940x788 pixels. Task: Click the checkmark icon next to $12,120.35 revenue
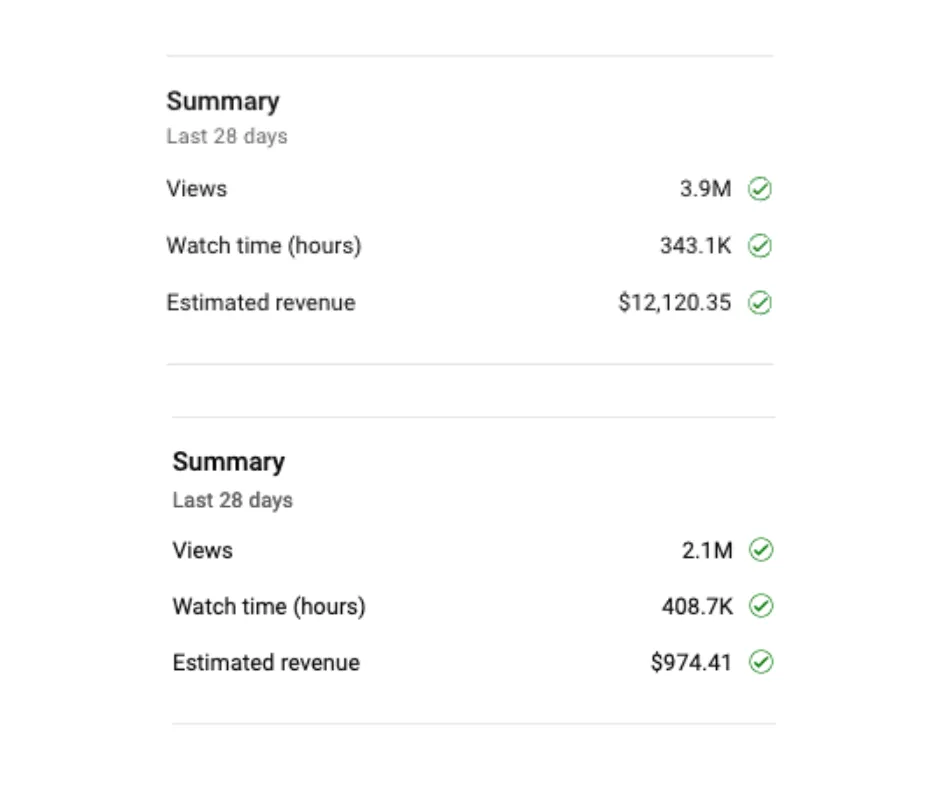click(760, 302)
